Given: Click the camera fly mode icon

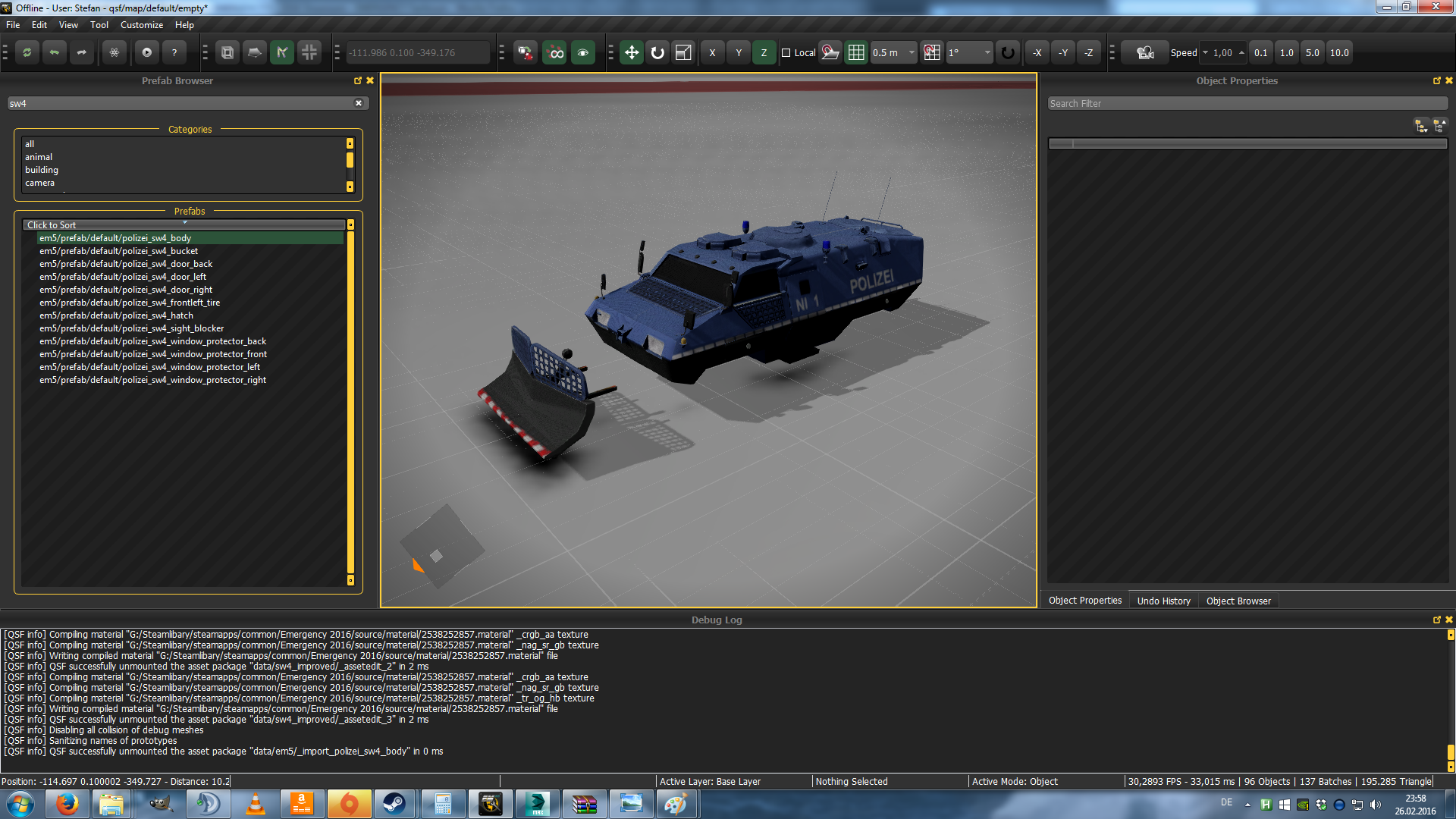Looking at the screenshot, I should (1145, 52).
